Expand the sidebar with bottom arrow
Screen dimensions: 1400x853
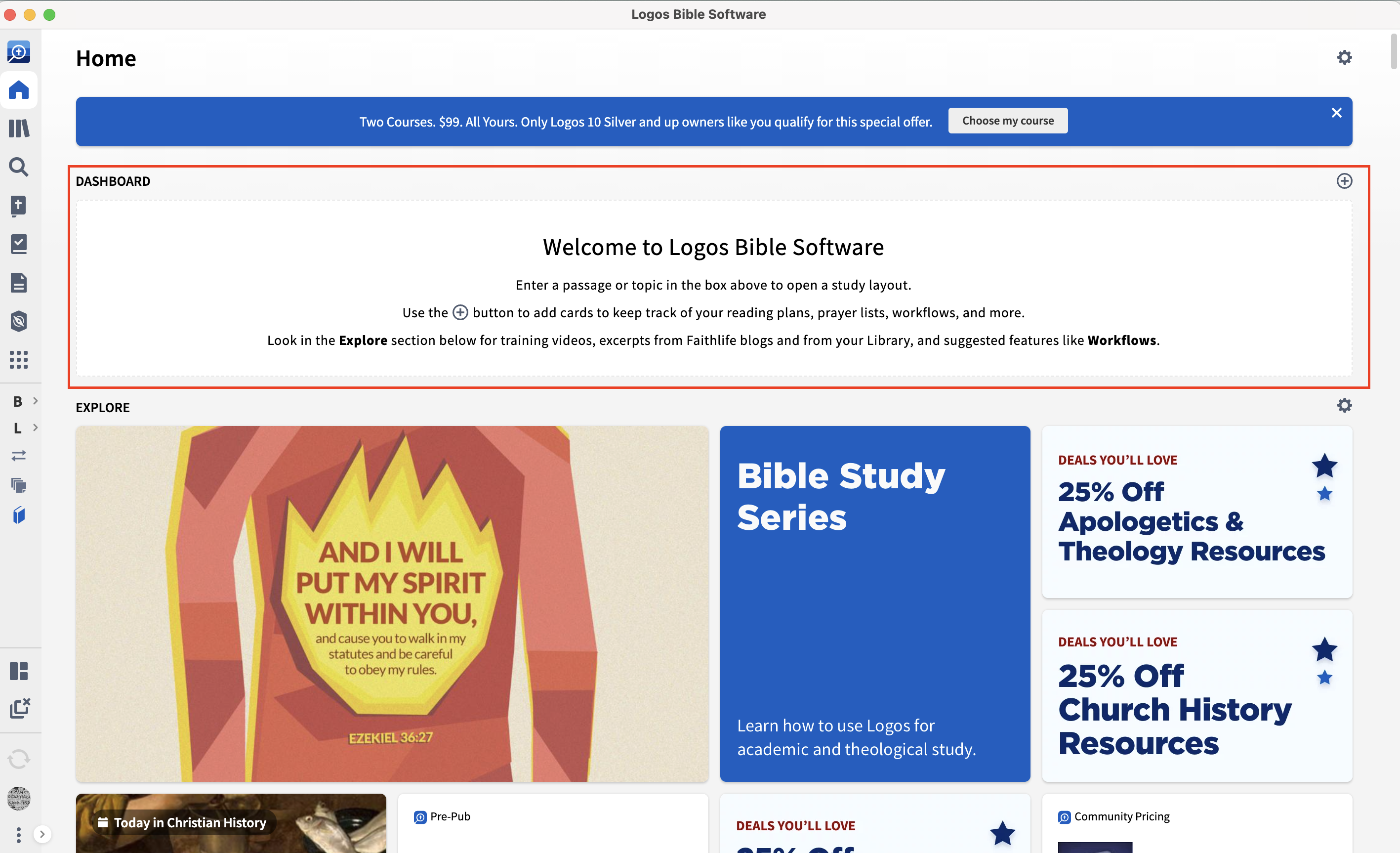pyautogui.click(x=41, y=834)
